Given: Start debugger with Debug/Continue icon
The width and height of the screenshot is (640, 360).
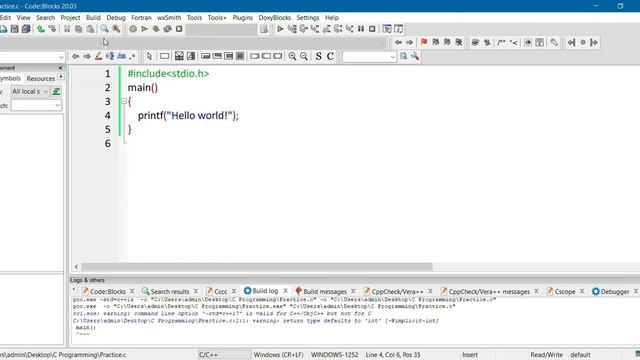Looking at the screenshot, I should pos(280,29).
